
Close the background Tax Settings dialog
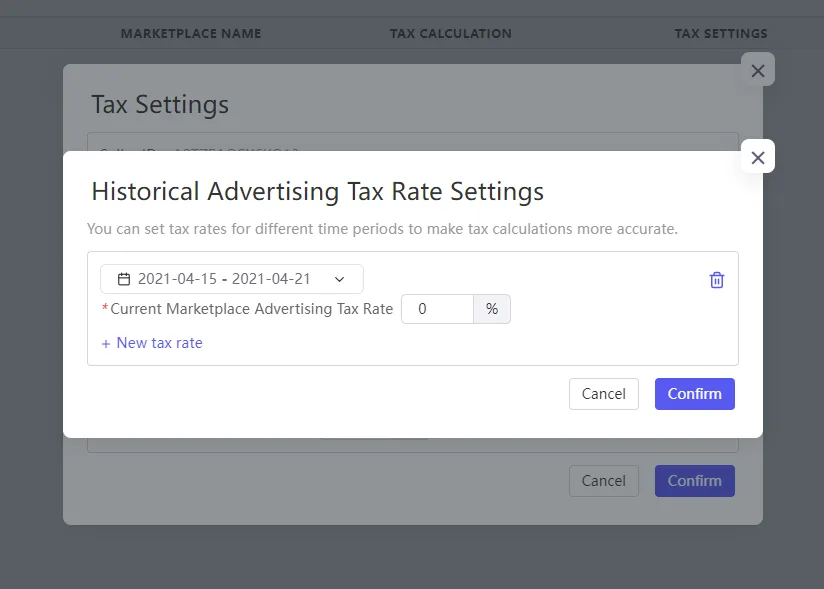click(758, 70)
